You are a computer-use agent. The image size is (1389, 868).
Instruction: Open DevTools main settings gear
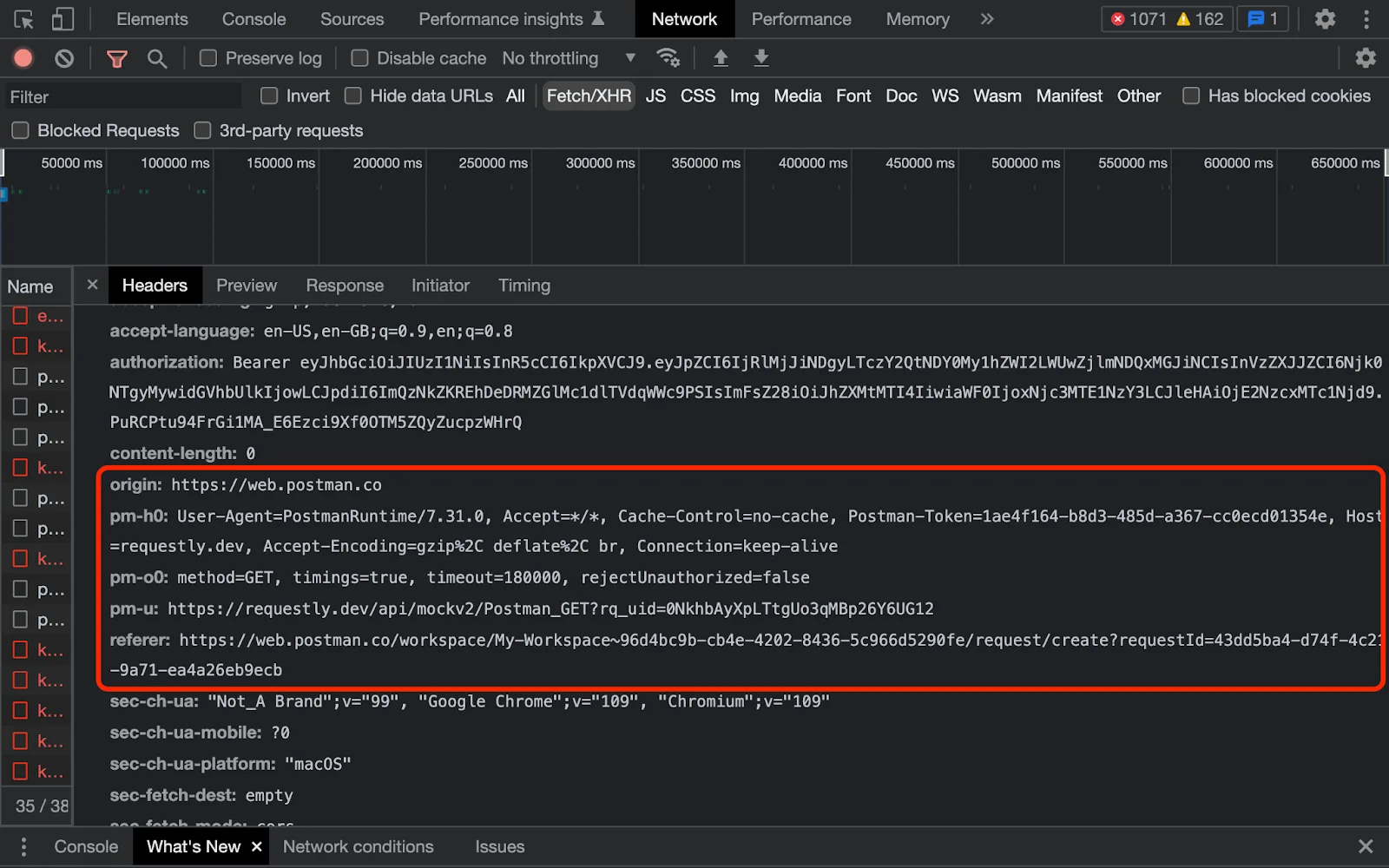1325,19
